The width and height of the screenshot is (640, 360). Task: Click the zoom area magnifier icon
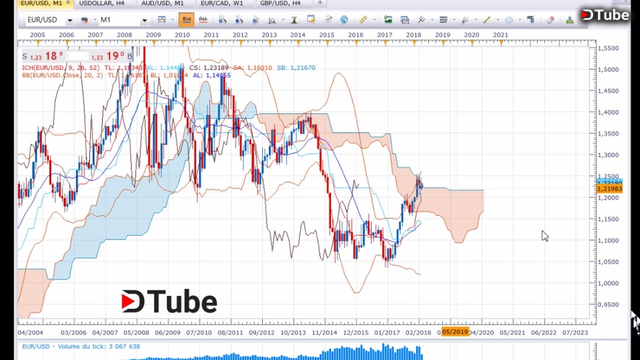pyautogui.click(x=272, y=20)
